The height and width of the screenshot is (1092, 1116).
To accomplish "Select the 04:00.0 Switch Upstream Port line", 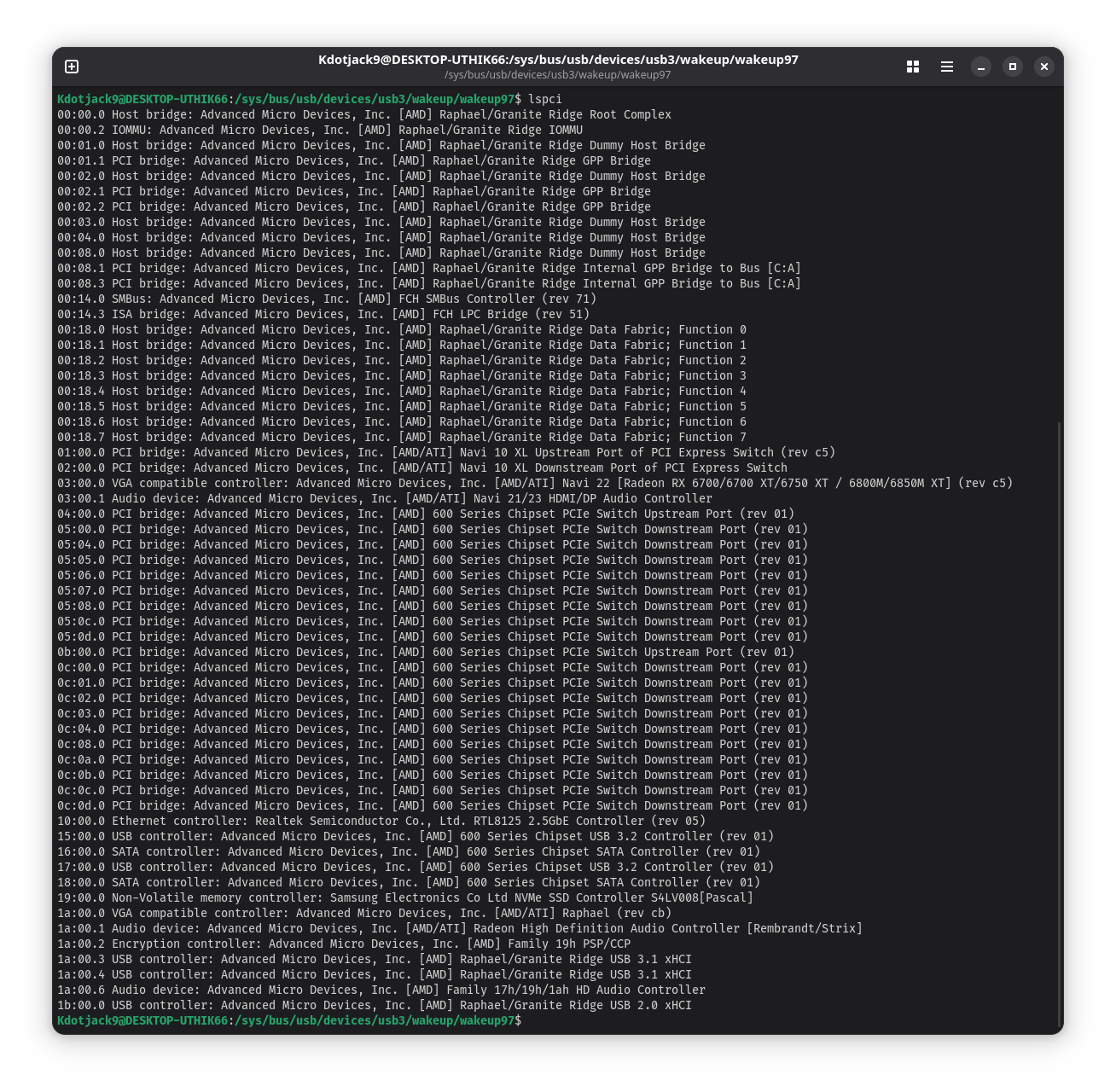I will tap(426, 514).
